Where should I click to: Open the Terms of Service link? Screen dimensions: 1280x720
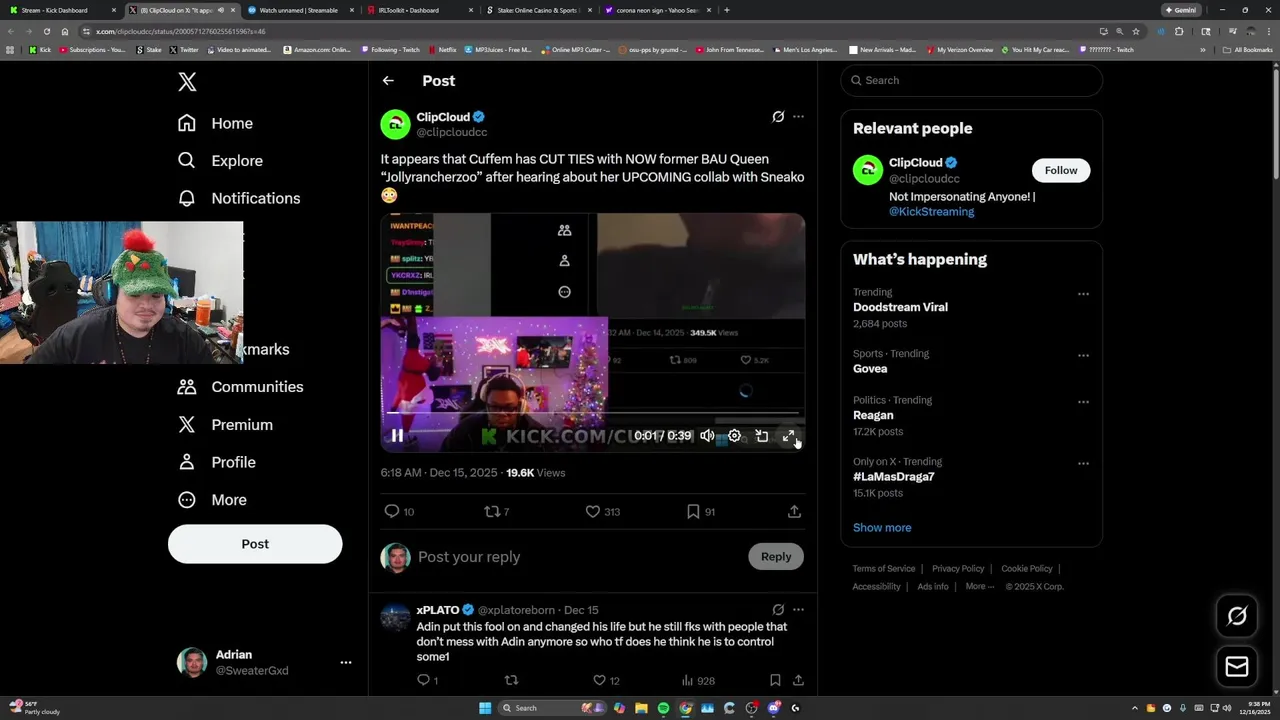884,569
